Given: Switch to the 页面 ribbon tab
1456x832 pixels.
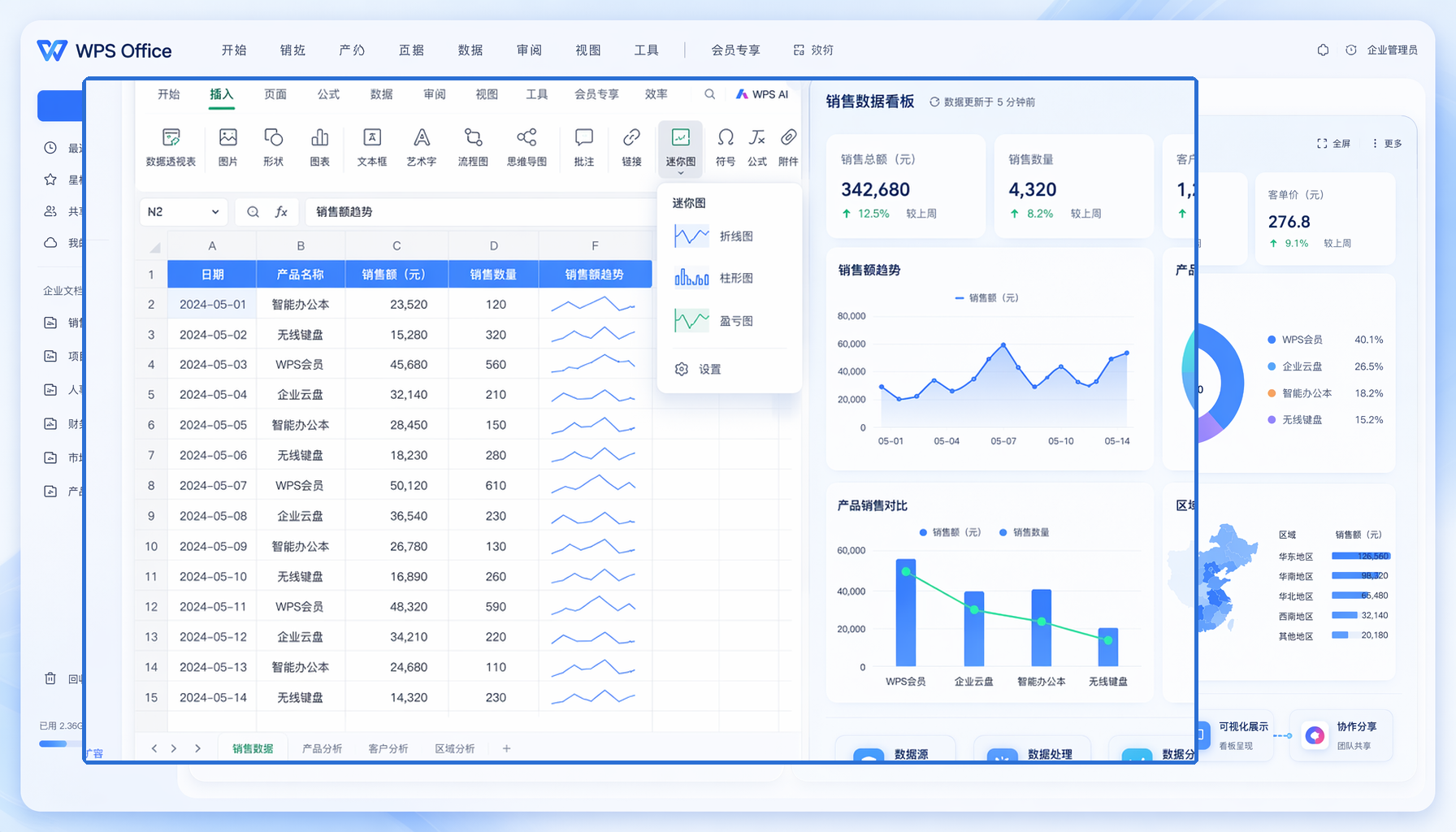Looking at the screenshot, I should [x=275, y=94].
